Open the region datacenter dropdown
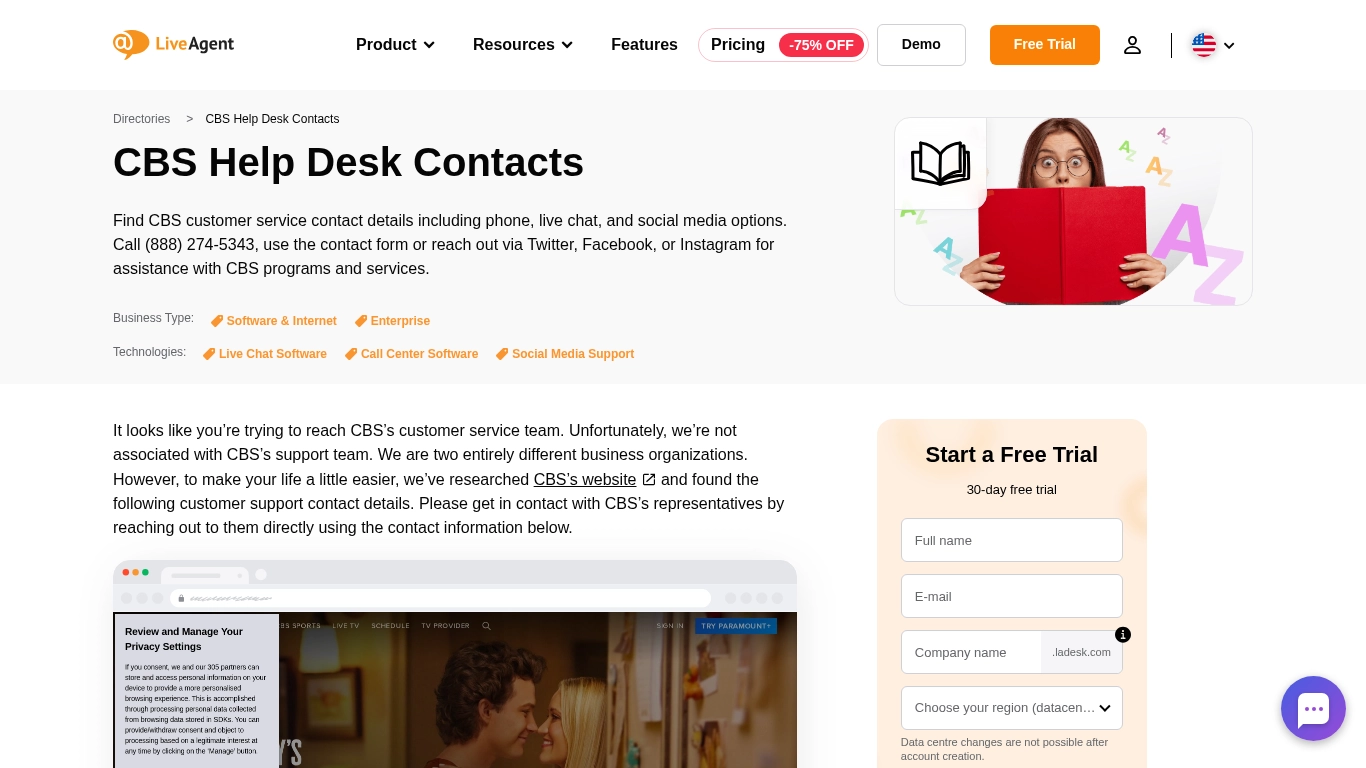1366x768 pixels. [x=1012, y=708]
